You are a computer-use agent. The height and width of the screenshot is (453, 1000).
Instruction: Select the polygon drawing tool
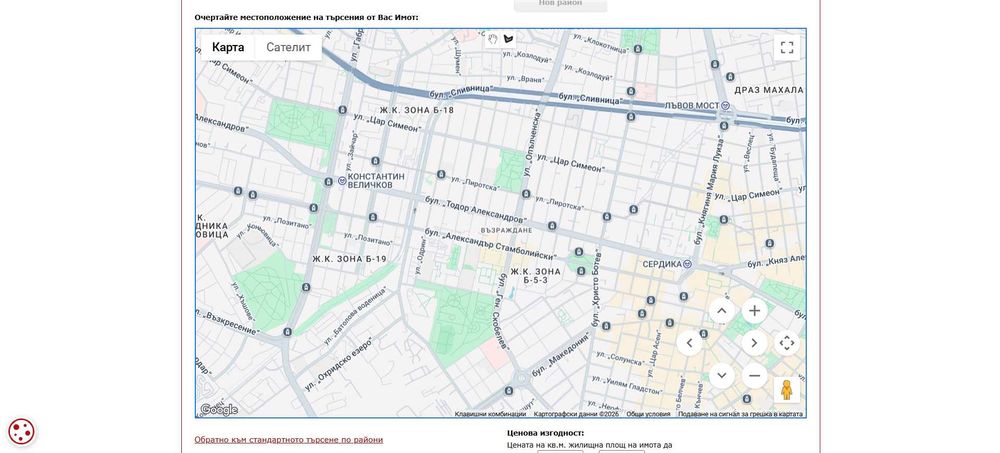(508, 39)
